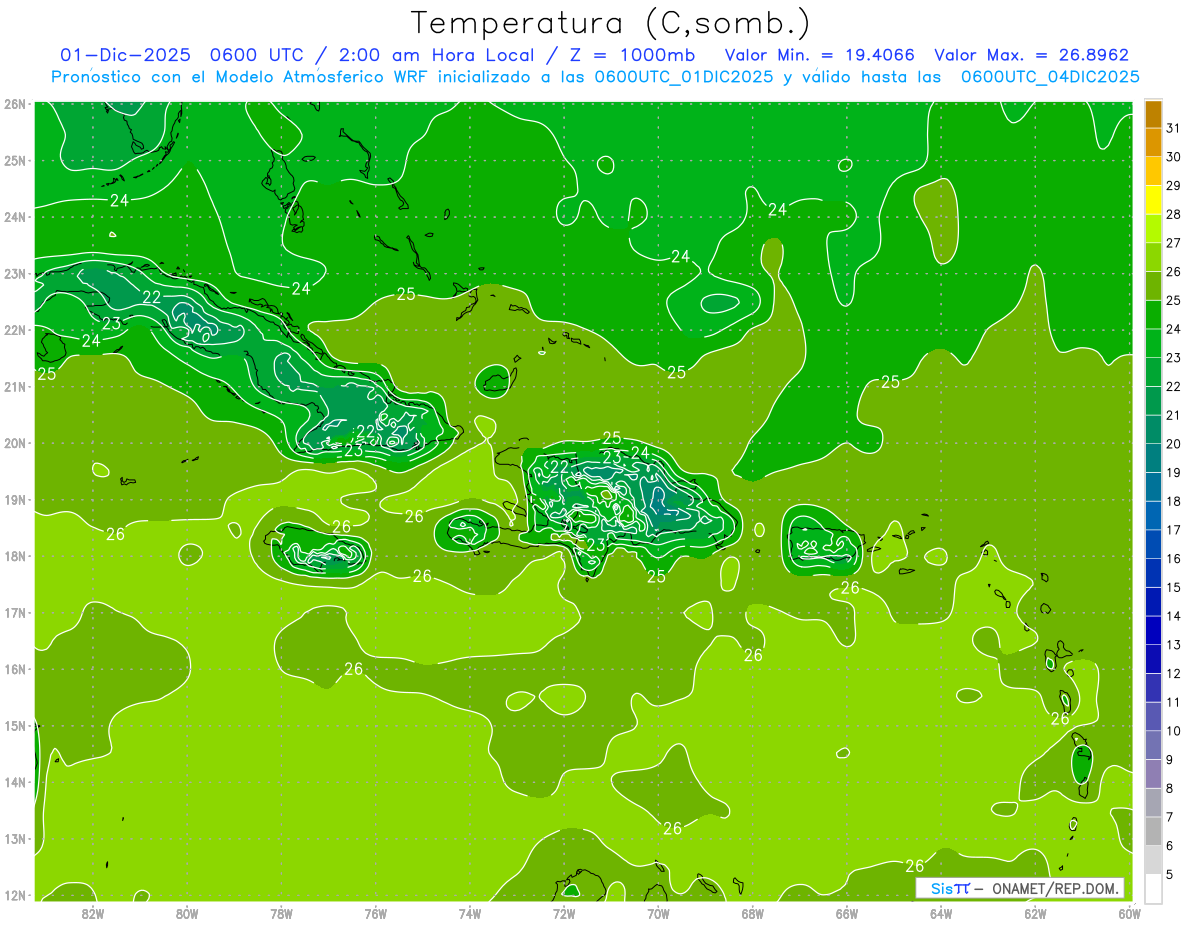Click the latitude label "18N"
The width and height of the screenshot is (1200, 927).
click(15, 556)
